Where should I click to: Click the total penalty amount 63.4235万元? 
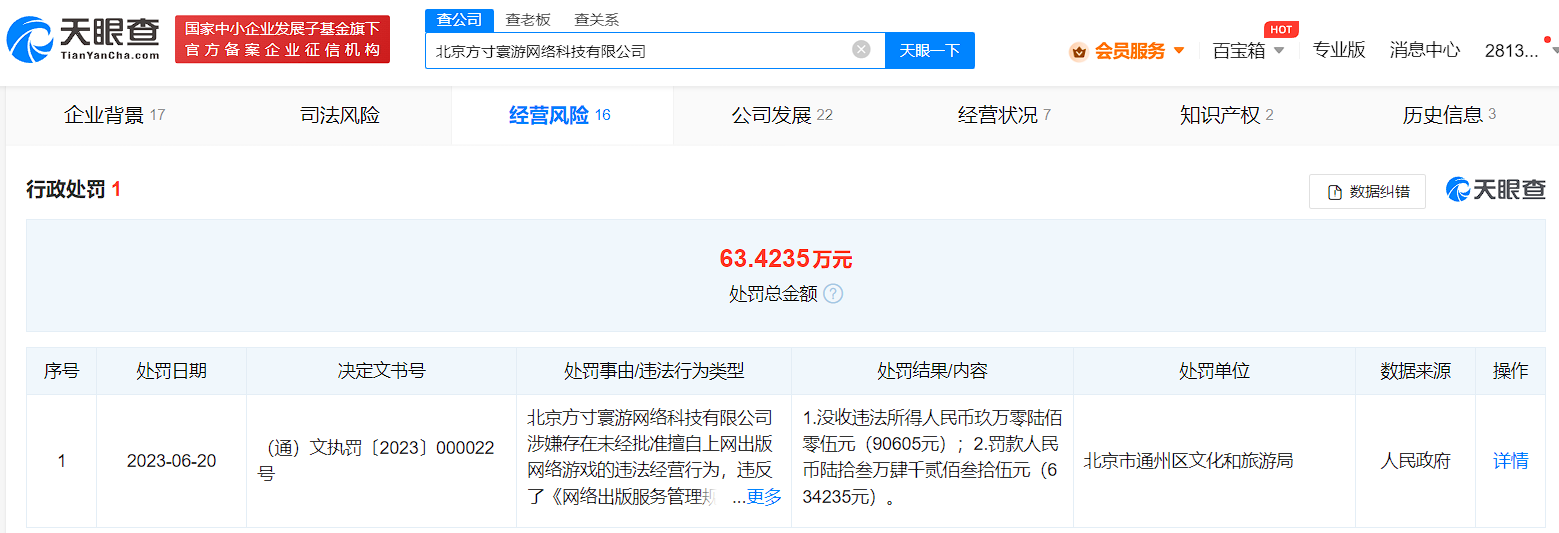click(786, 259)
